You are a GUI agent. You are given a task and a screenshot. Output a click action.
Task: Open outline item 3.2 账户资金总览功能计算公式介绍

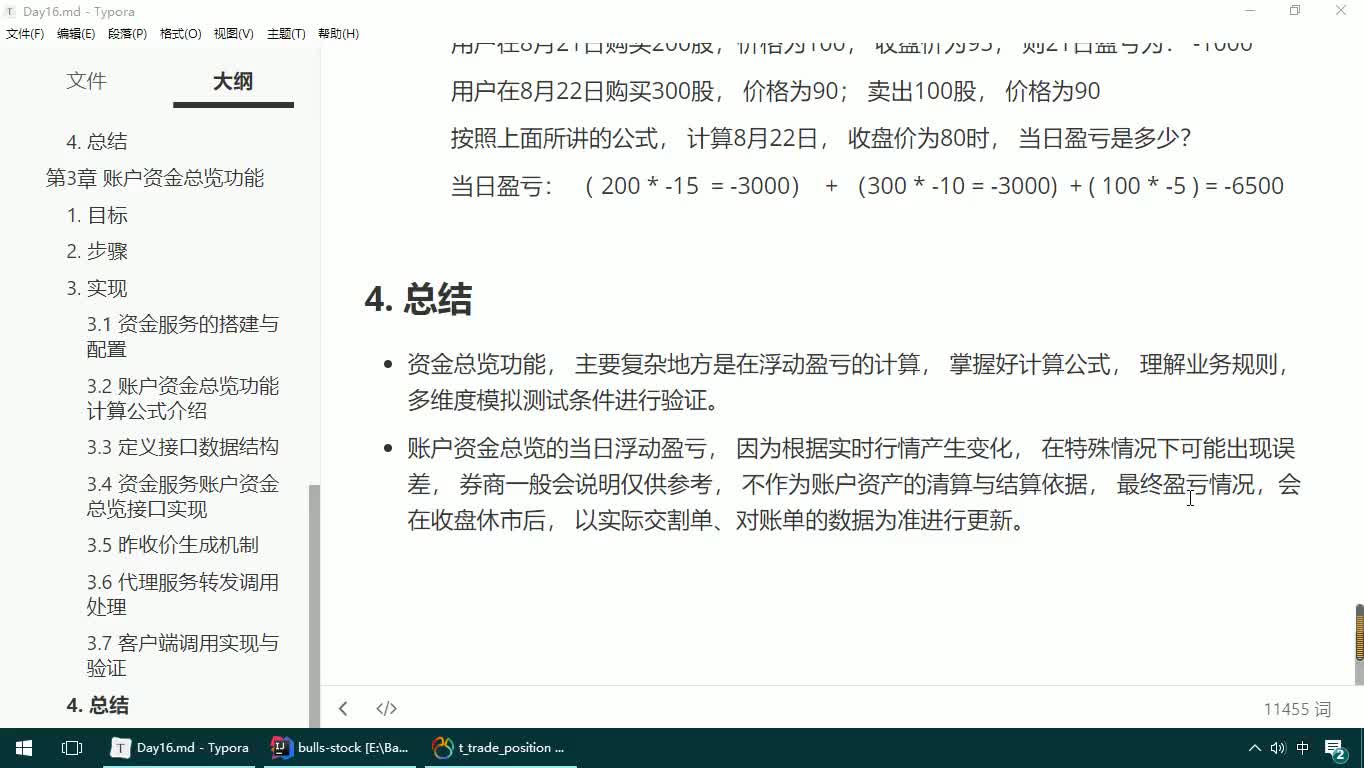click(x=183, y=398)
